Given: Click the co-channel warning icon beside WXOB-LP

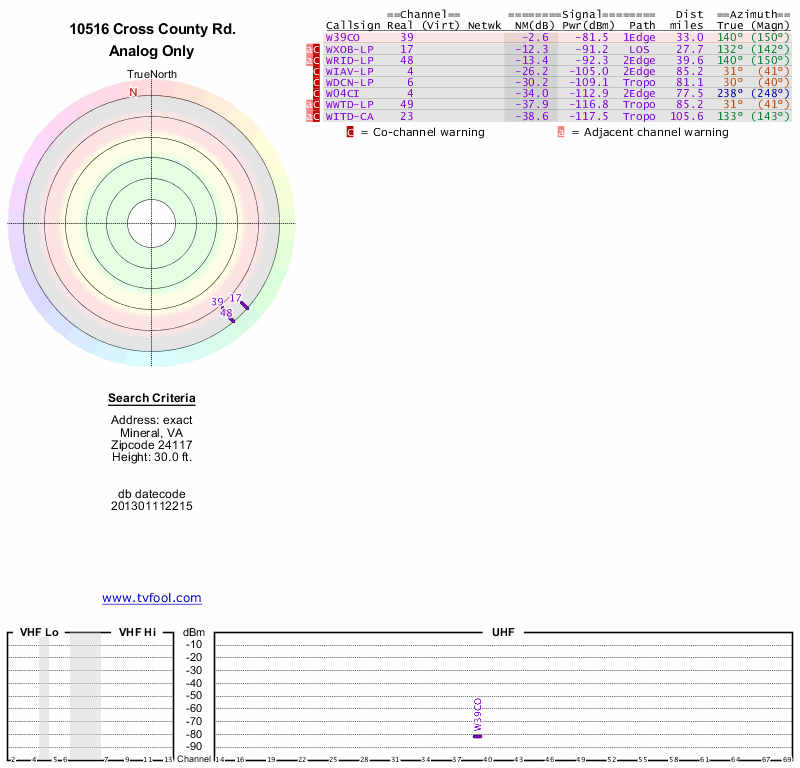Looking at the screenshot, I should point(317,49).
